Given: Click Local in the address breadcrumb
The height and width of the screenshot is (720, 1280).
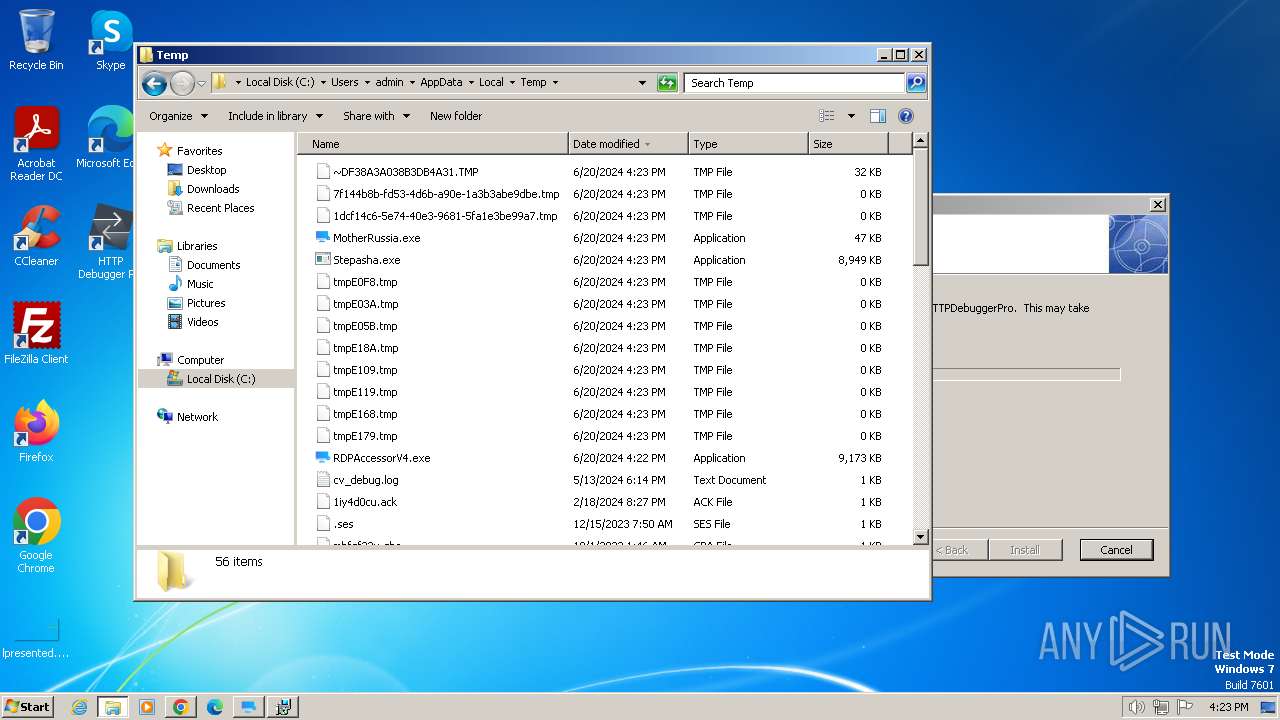Looking at the screenshot, I should pos(491,83).
